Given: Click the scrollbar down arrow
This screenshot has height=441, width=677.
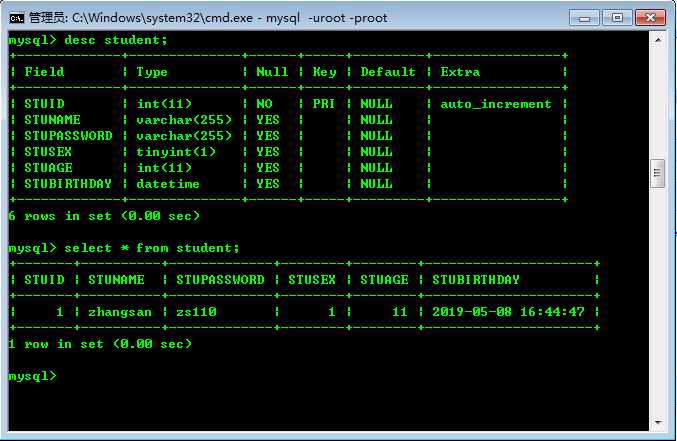Looking at the screenshot, I should coord(658,422).
